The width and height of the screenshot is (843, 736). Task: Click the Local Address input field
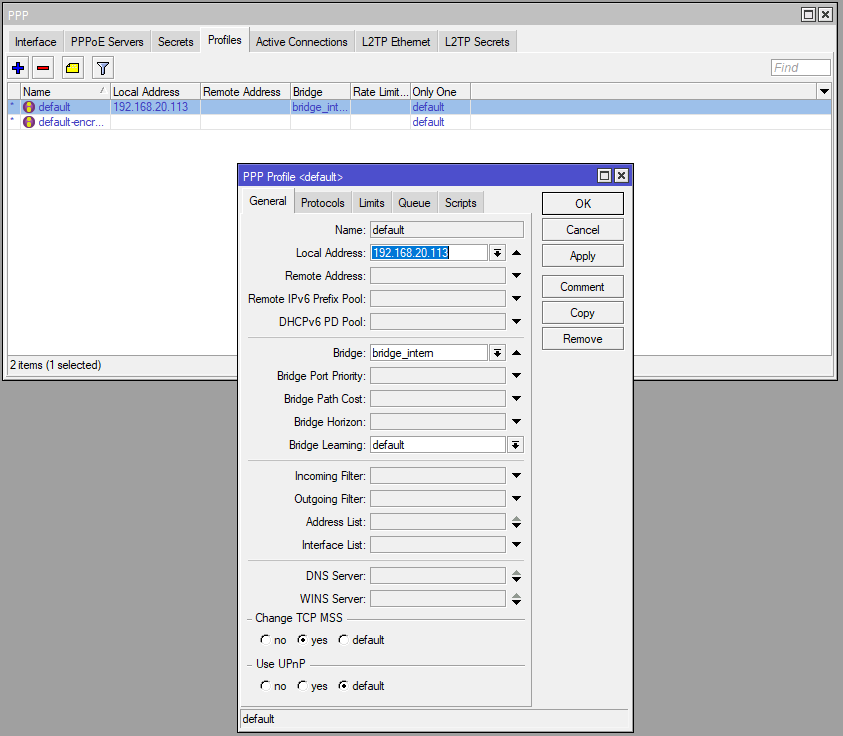429,253
